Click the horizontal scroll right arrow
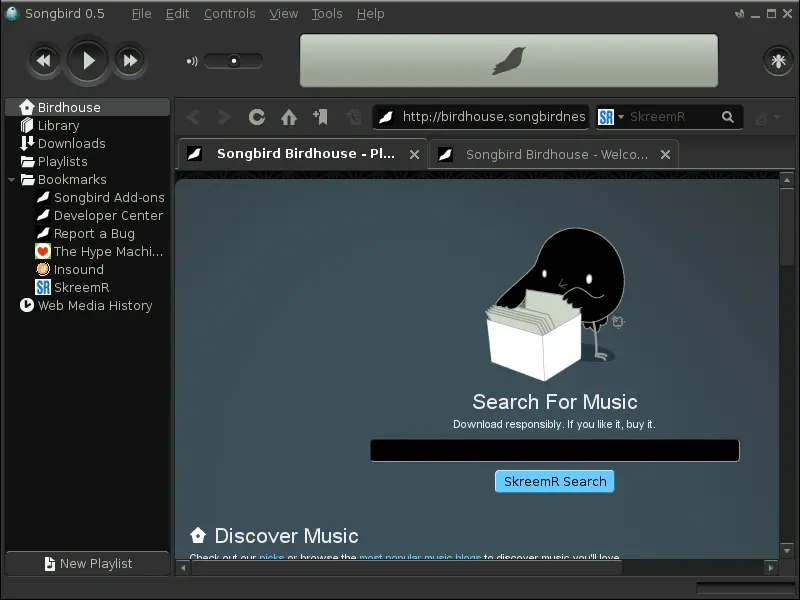 click(x=771, y=567)
